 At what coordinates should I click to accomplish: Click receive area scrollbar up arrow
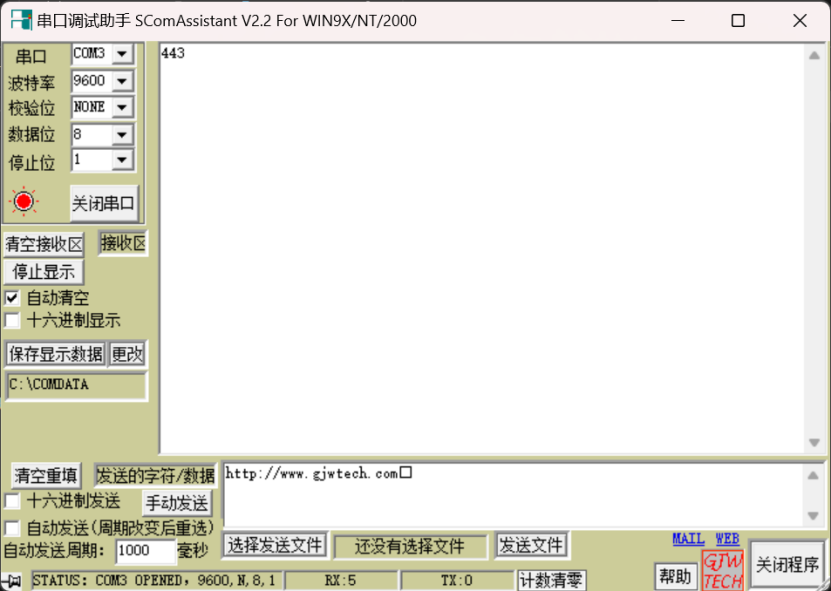click(x=815, y=55)
